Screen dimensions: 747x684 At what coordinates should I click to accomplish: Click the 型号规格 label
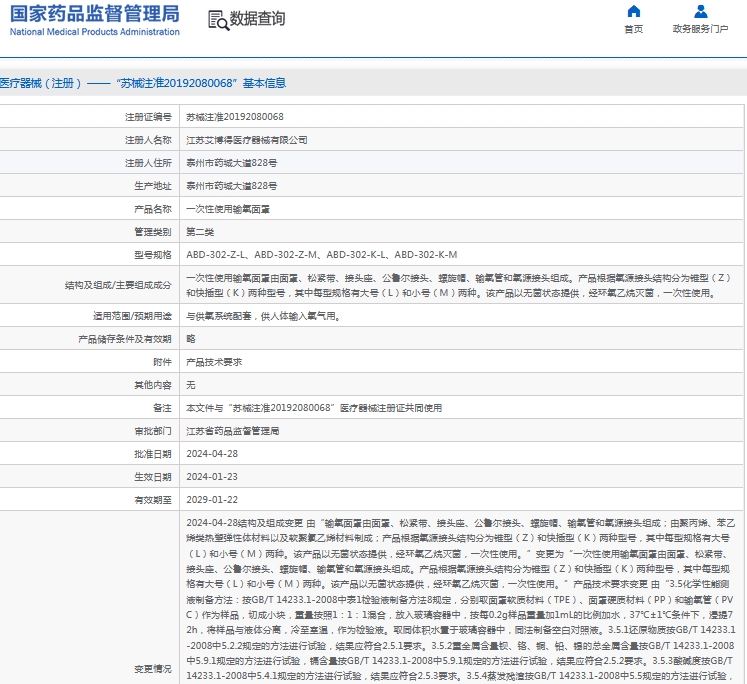coord(153,255)
